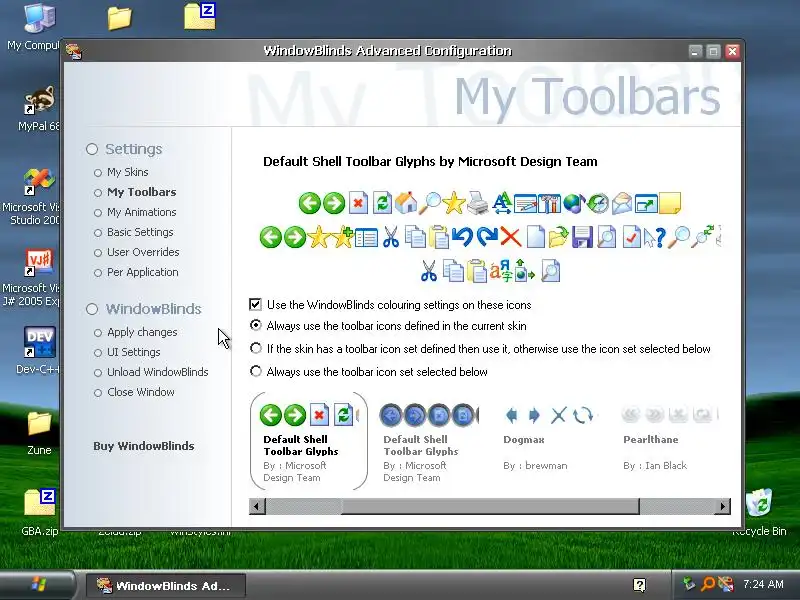This screenshot has width=800, height=600.
Task: Click the Apply changes link
Action: pos(142,332)
